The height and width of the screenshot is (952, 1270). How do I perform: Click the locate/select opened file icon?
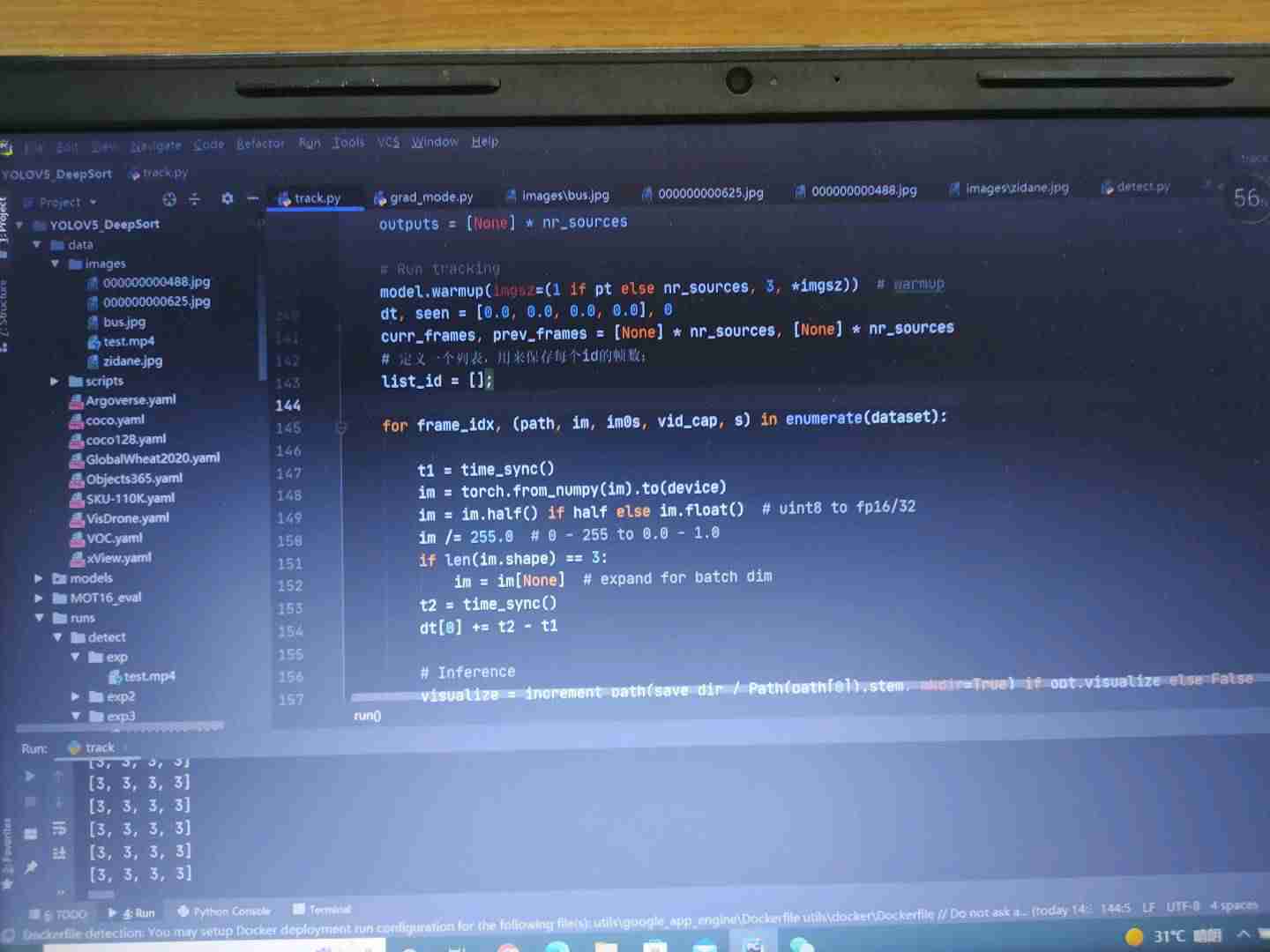(169, 200)
